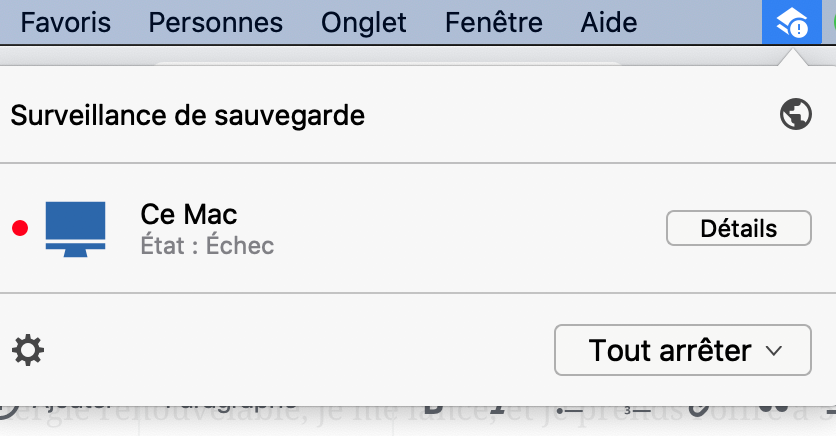Viewport: 836px width, 436px height.
Task: Click the red failure status dot
Action: click(20, 228)
